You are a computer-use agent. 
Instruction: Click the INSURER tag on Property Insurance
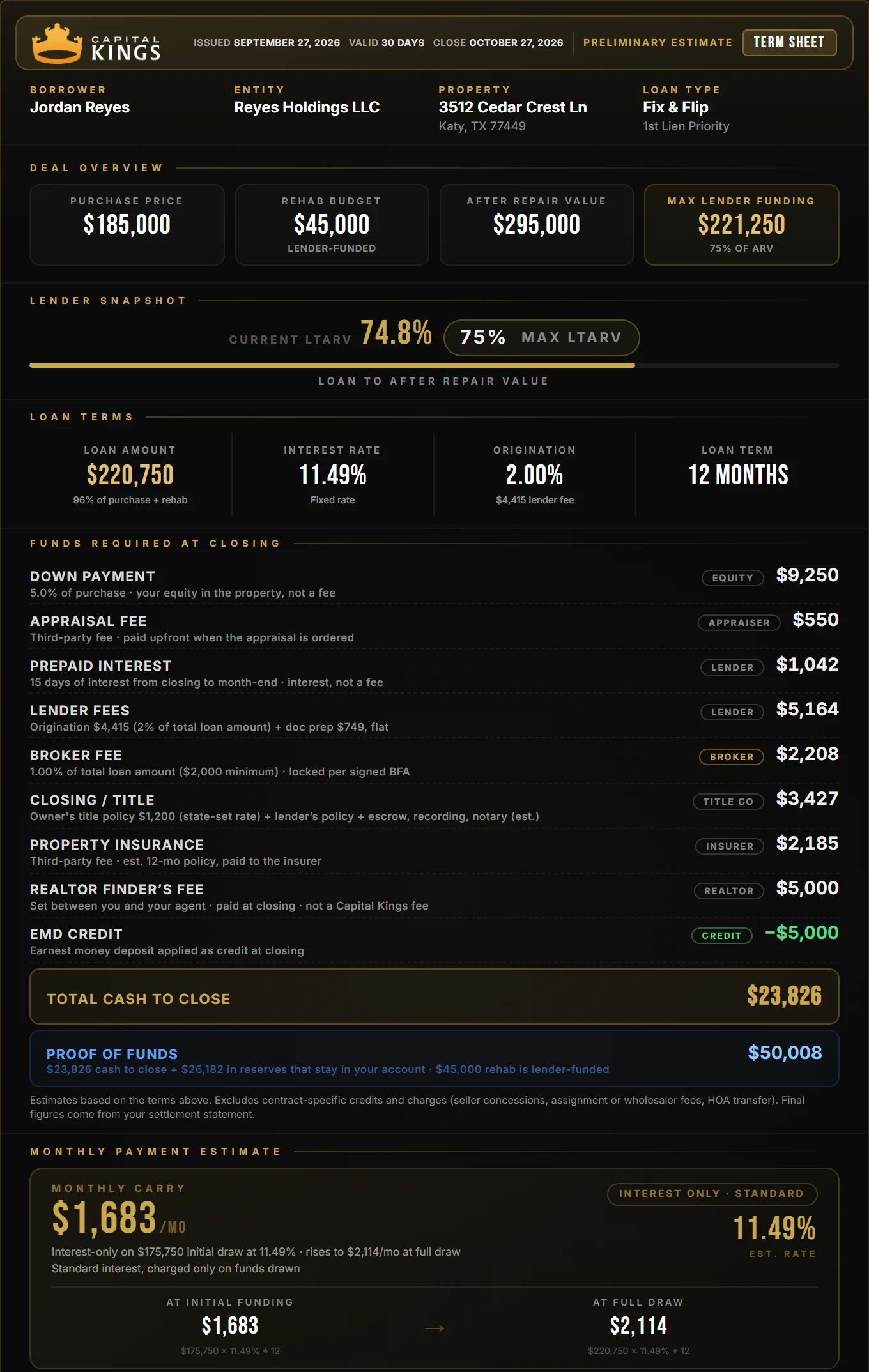[x=730, y=846]
